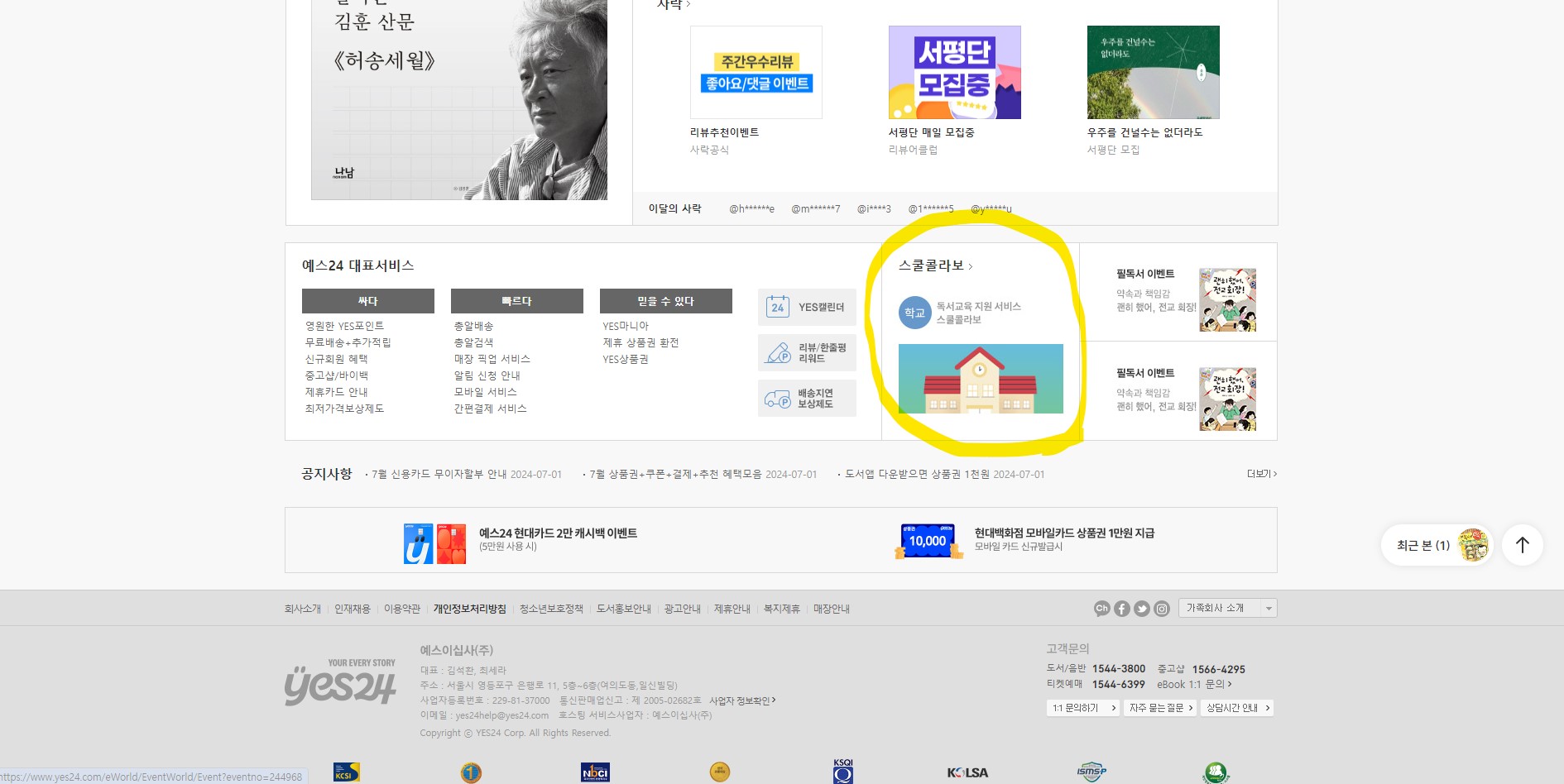1564x784 pixels.
Task: Open 더보기 for more notices
Action: click(1262, 474)
